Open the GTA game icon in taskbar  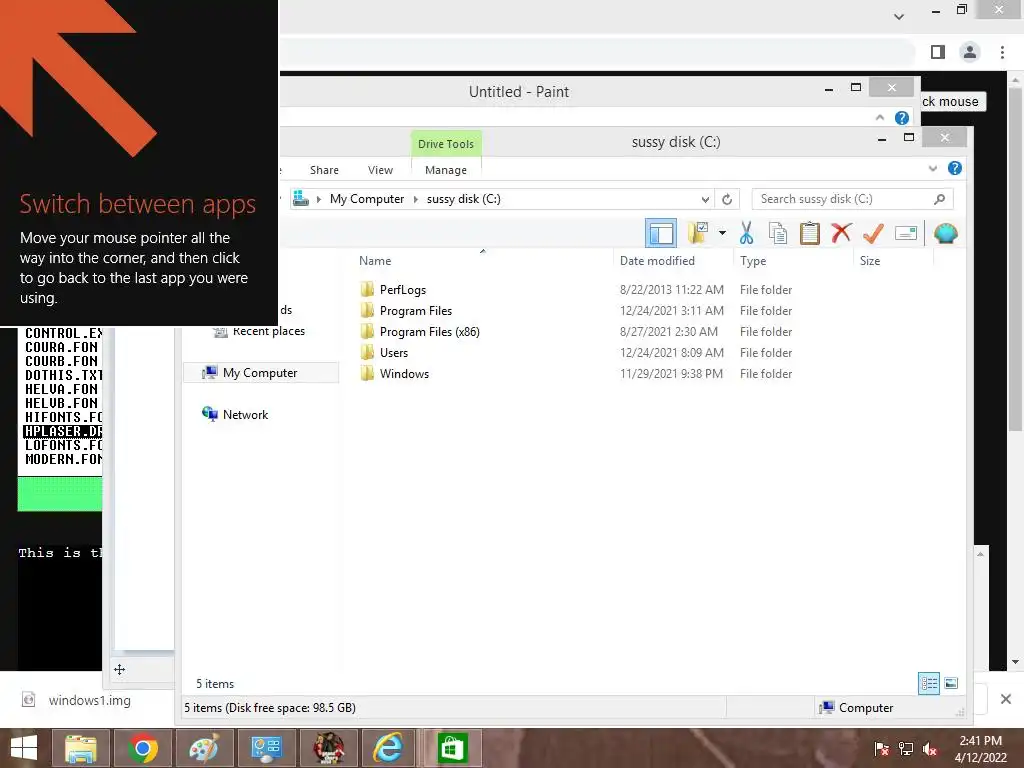(328, 748)
